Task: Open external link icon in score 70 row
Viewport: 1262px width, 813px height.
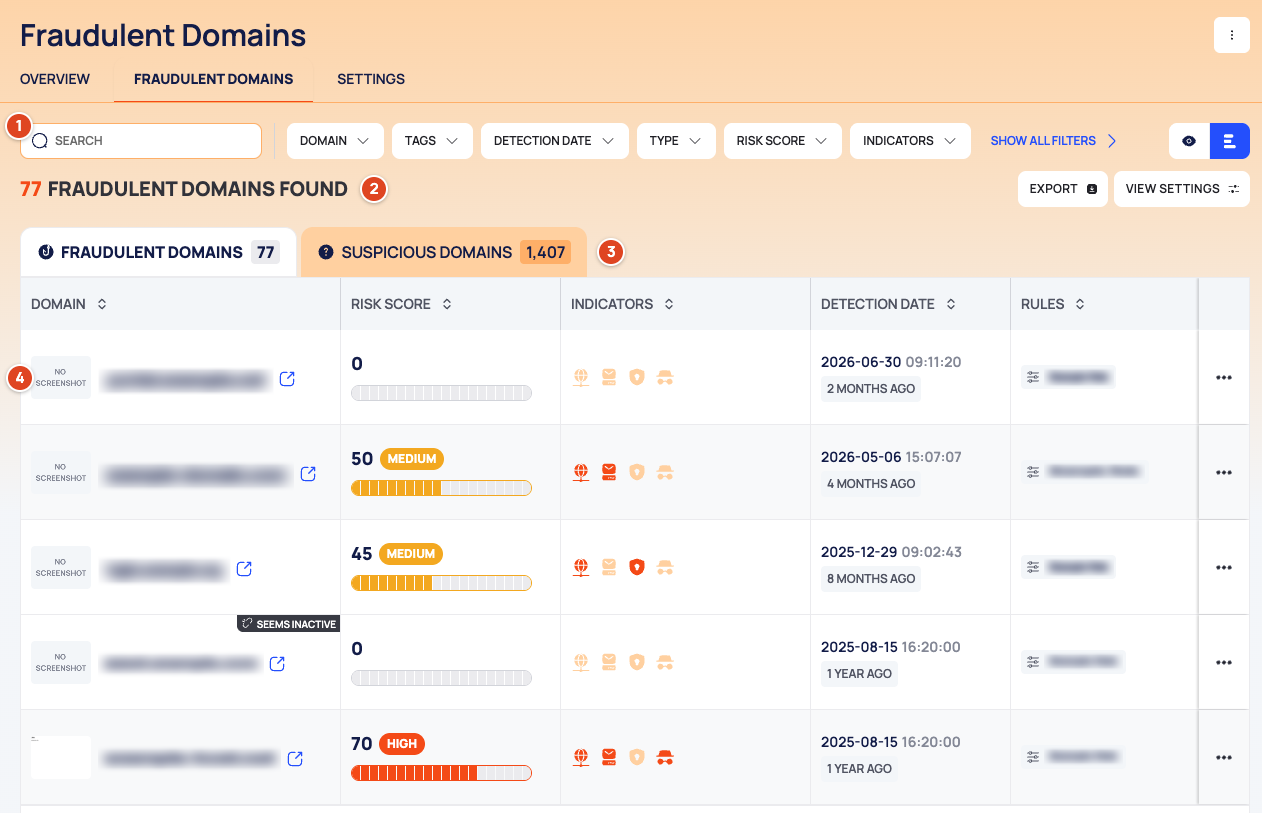Action: point(295,759)
